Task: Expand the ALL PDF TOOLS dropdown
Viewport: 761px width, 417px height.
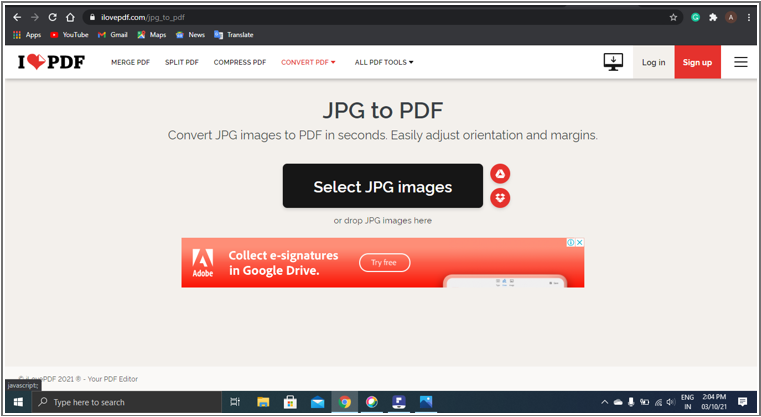Action: [x=383, y=62]
